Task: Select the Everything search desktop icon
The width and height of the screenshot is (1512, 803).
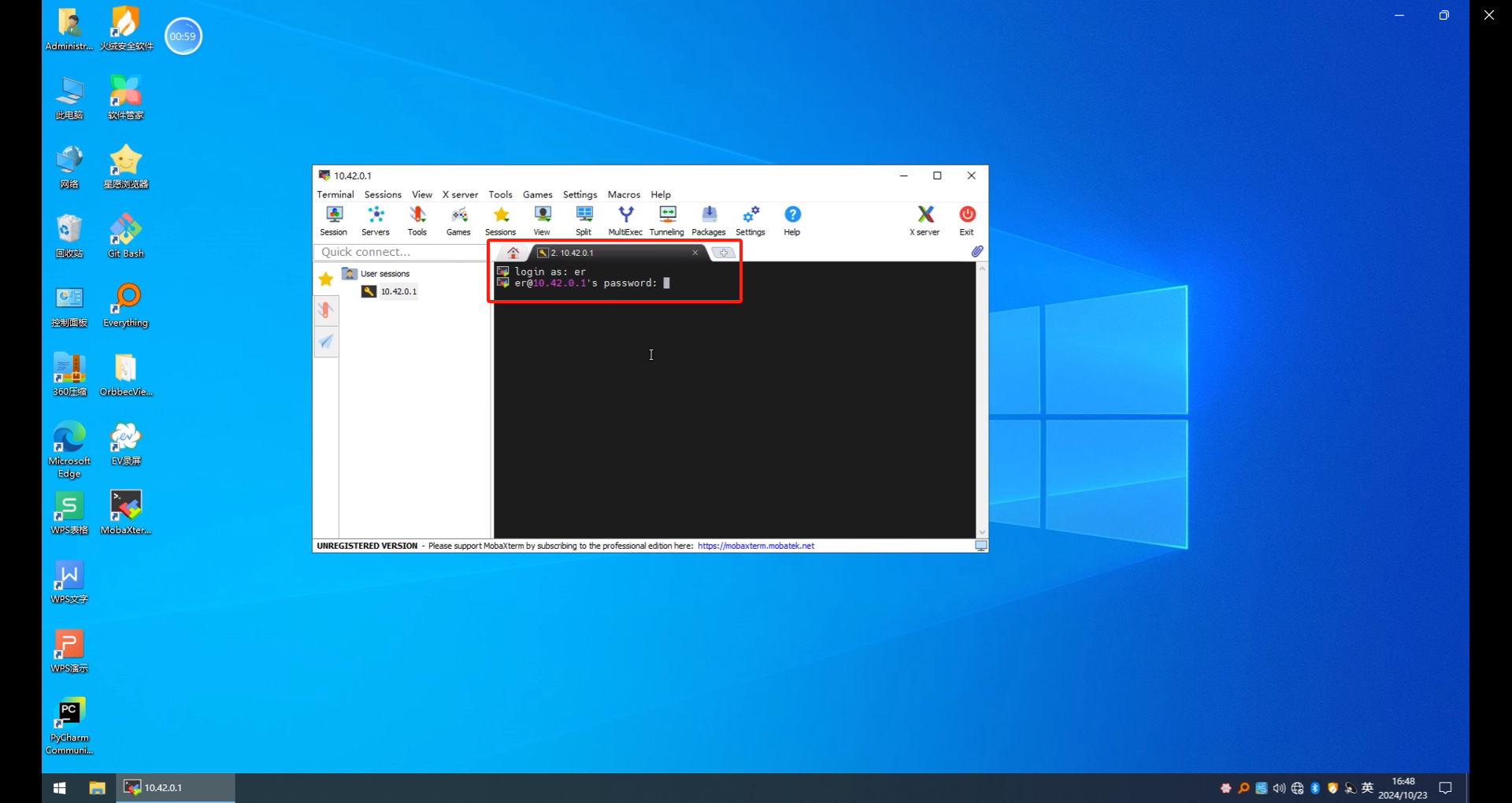Action: pos(126,305)
